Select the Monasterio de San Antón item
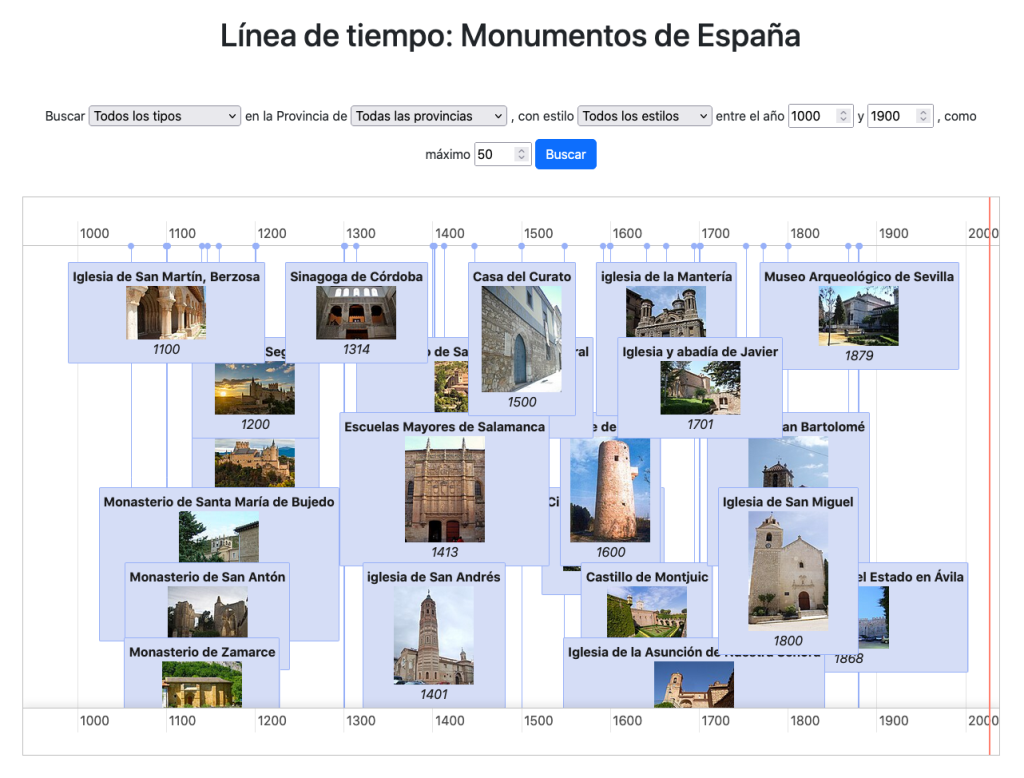This screenshot has height=778, width=1024. click(x=207, y=577)
